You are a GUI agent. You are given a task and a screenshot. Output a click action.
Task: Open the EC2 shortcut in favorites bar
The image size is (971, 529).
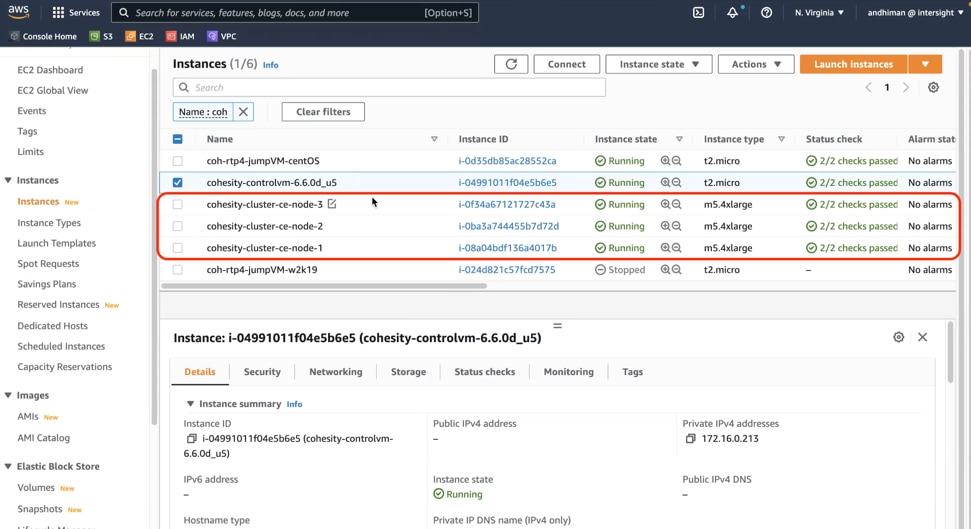coord(139,37)
